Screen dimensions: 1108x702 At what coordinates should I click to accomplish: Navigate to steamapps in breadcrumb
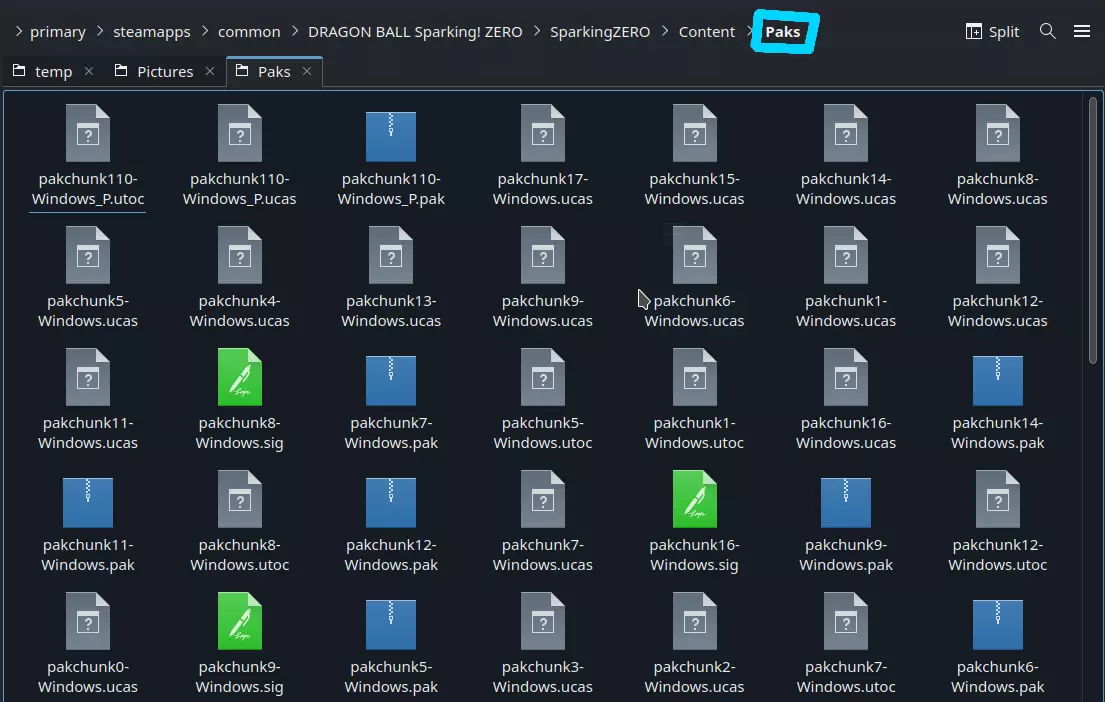click(152, 32)
